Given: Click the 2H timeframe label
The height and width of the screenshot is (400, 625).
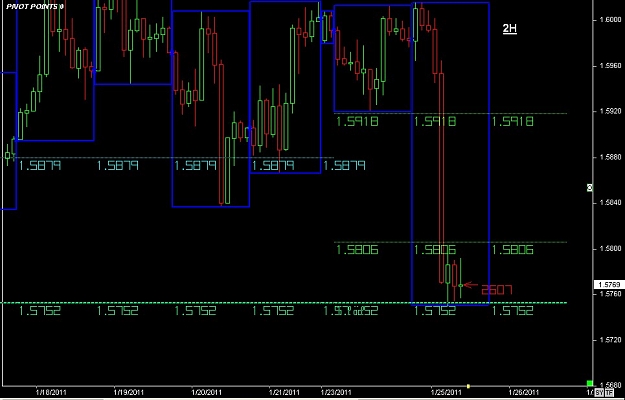Looking at the screenshot, I should click(509, 28).
